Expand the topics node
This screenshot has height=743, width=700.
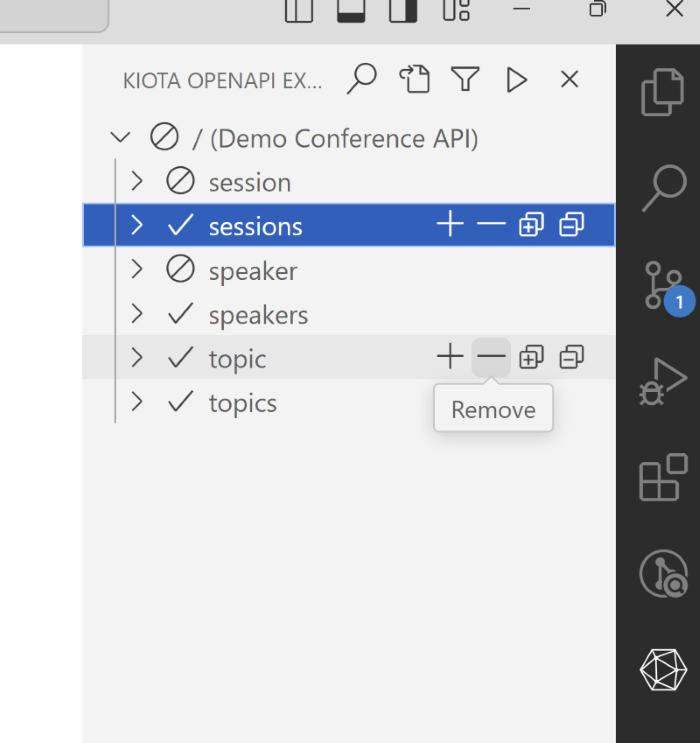pyautogui.click(x=137, y=401)
